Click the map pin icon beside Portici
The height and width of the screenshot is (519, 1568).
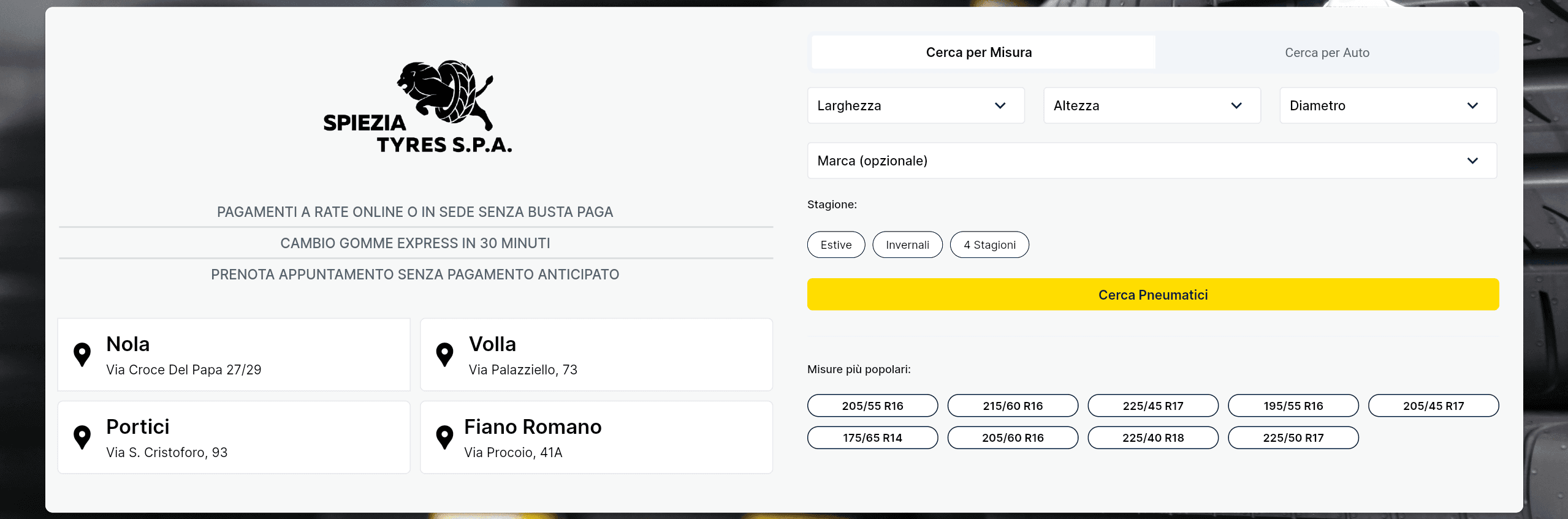[x=82, y=438]
